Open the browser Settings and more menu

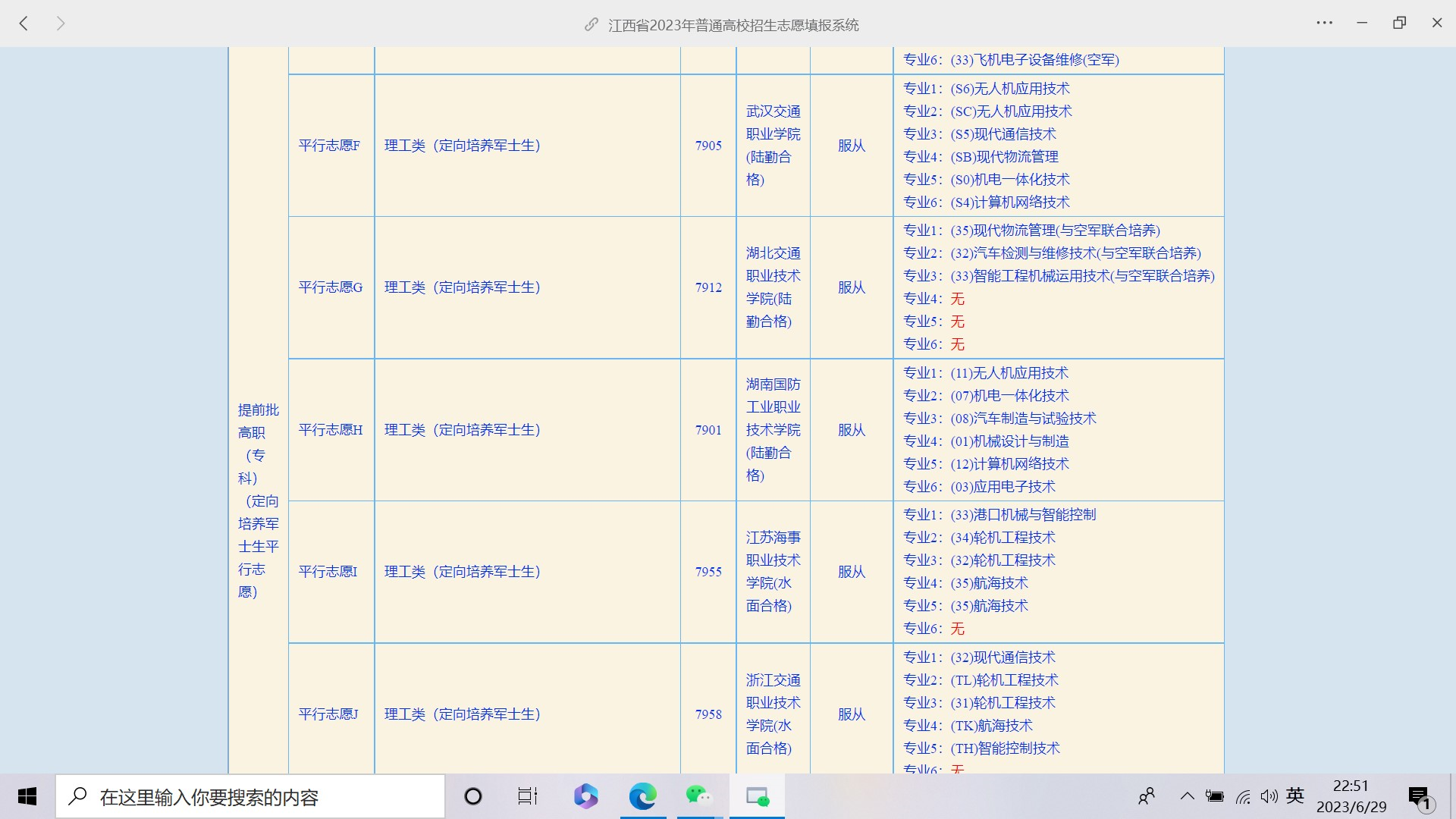point(1325,23)
